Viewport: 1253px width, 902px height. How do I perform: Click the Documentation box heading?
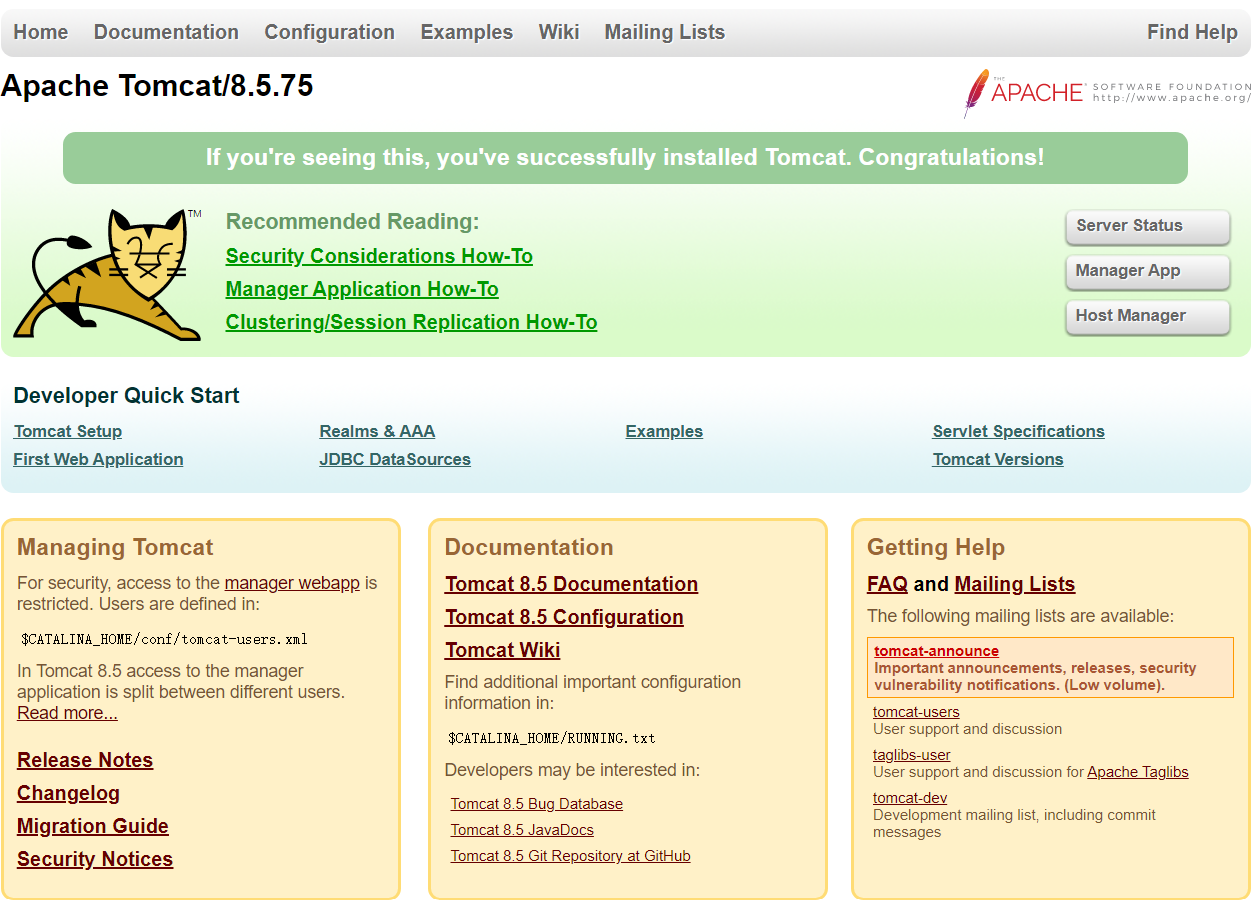[x=529, y=548]
